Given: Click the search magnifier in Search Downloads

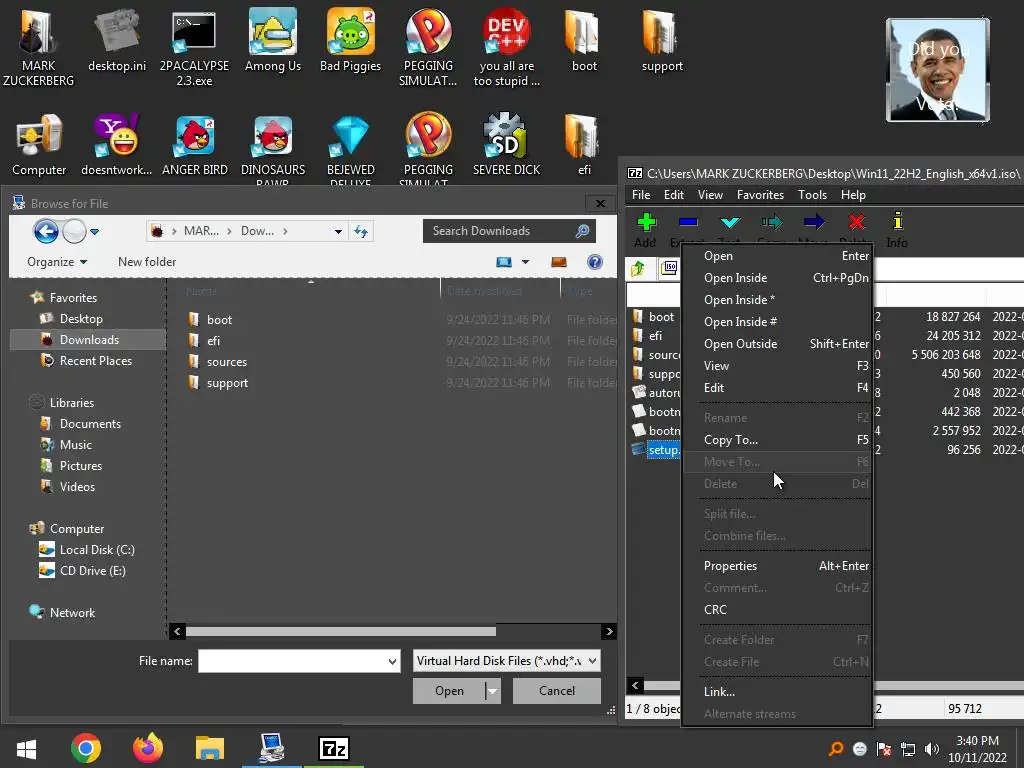Looking at the screenshot, I should [582, 231].
